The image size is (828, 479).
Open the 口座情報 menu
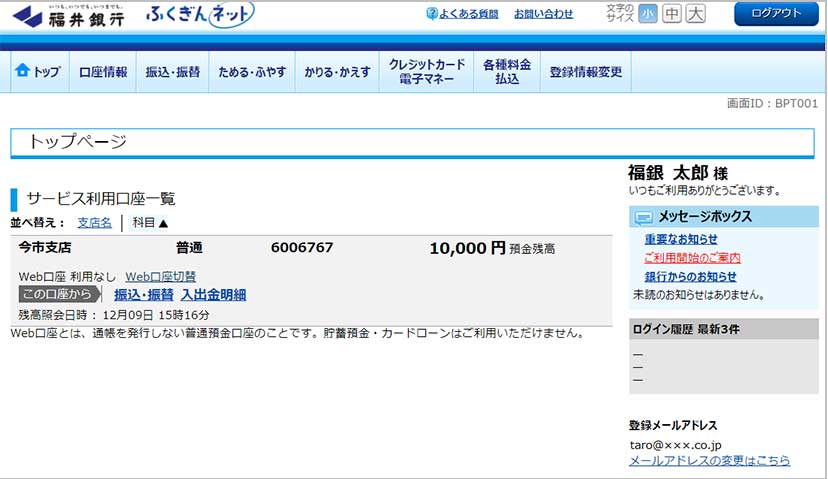(x=103, y=72)
